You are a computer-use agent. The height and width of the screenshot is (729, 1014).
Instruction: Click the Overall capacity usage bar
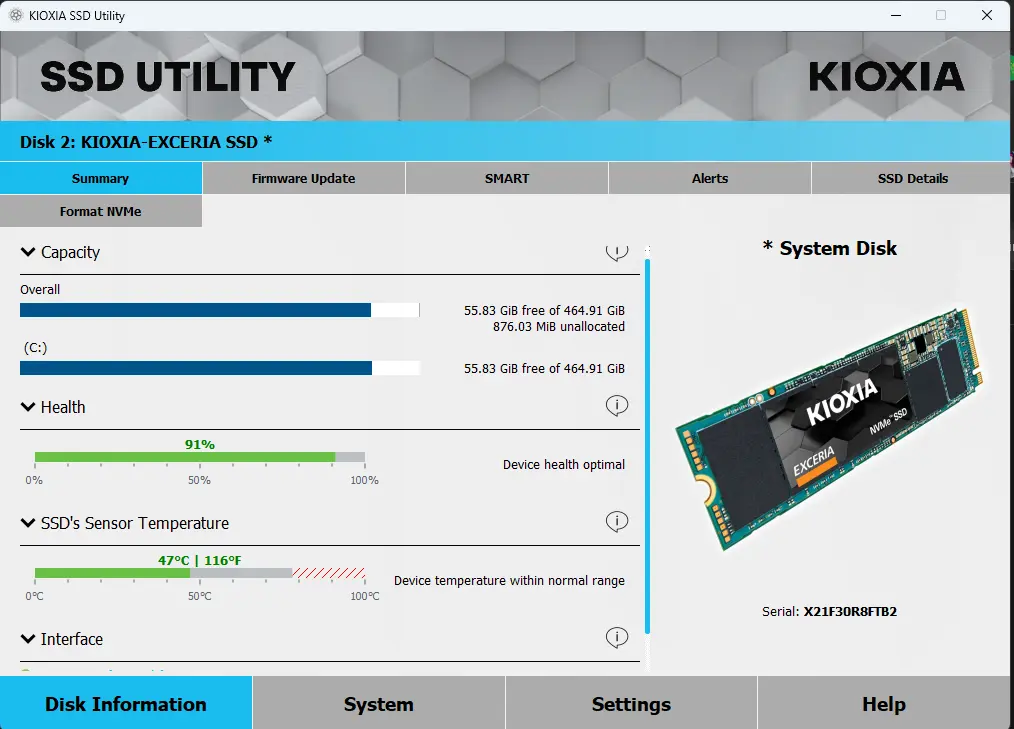[220, 310]
